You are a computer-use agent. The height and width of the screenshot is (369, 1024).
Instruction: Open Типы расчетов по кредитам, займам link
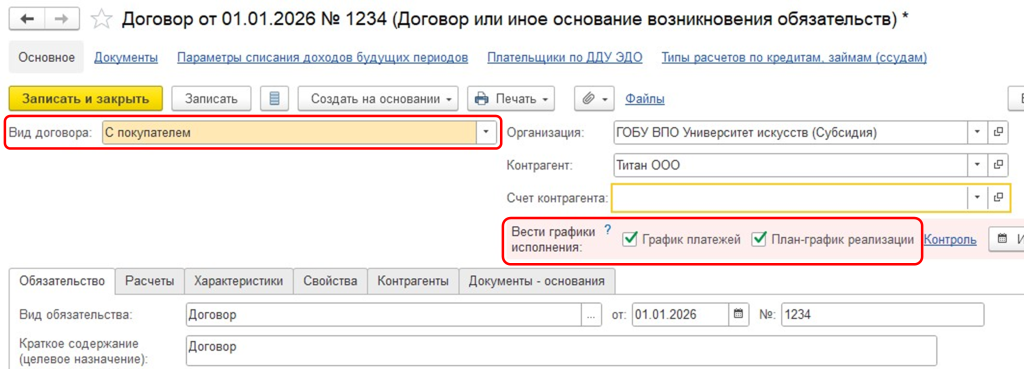click(794, 57)
